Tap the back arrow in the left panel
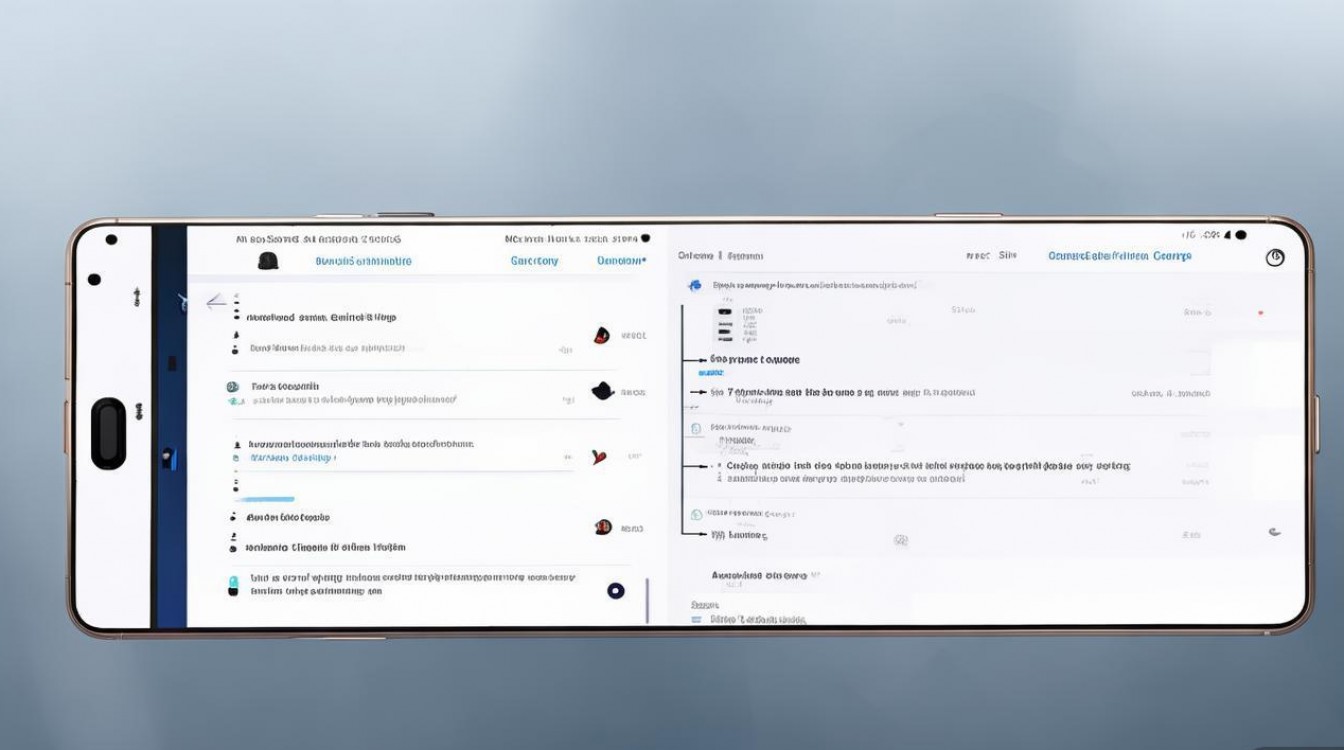This screenshot has width=1344, height=750. (215, 302)
